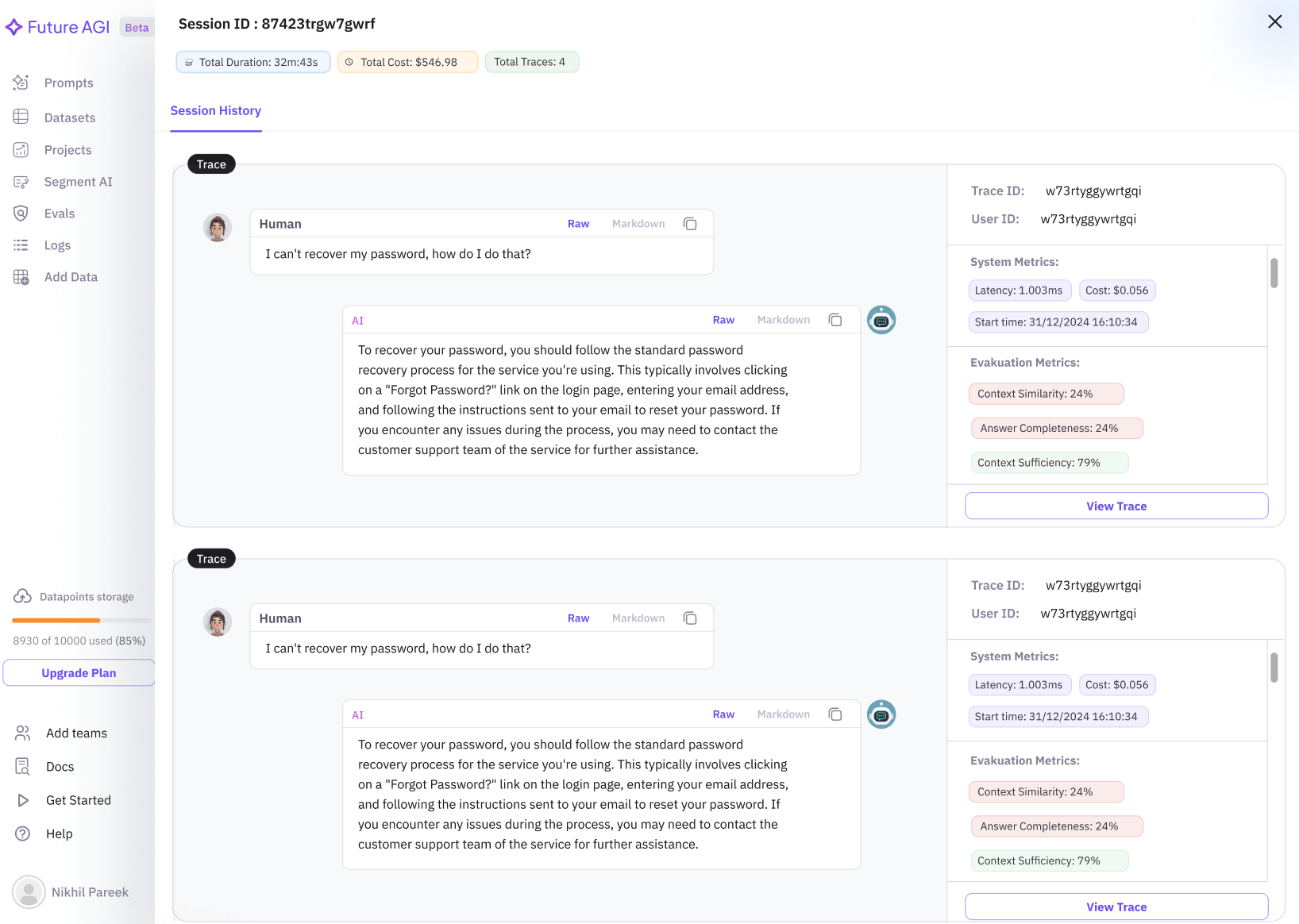Open Docs from the sidebar

[60, 766]
